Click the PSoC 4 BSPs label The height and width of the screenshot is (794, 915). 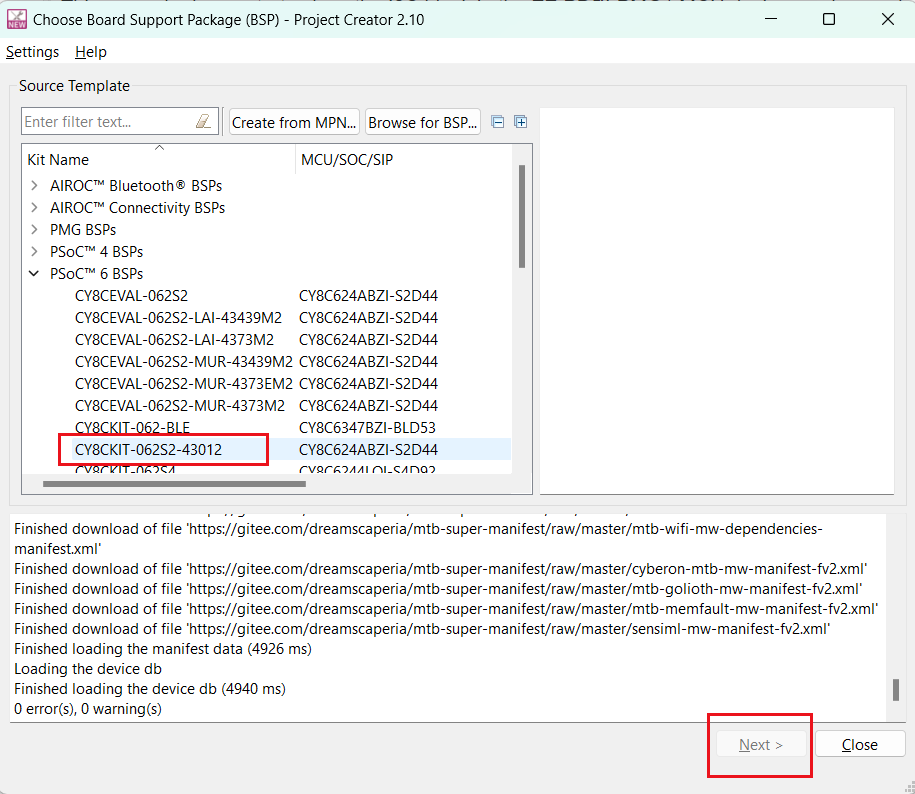pos(96,251)
